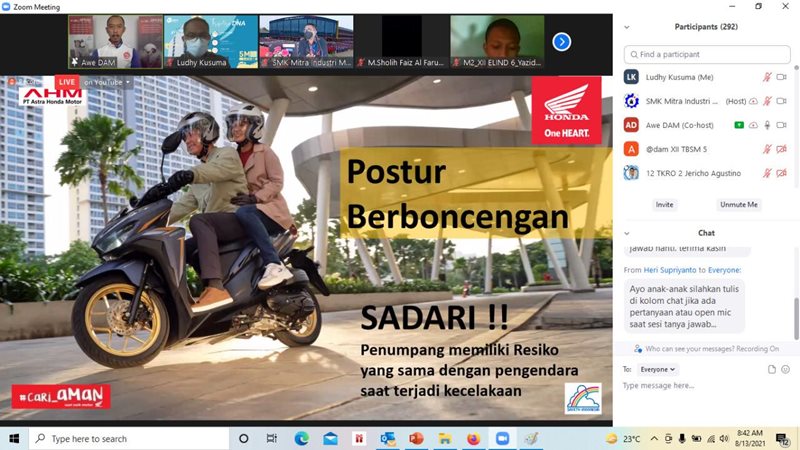
Task: Open the chat file attachment icon
Action: [772, 369]
